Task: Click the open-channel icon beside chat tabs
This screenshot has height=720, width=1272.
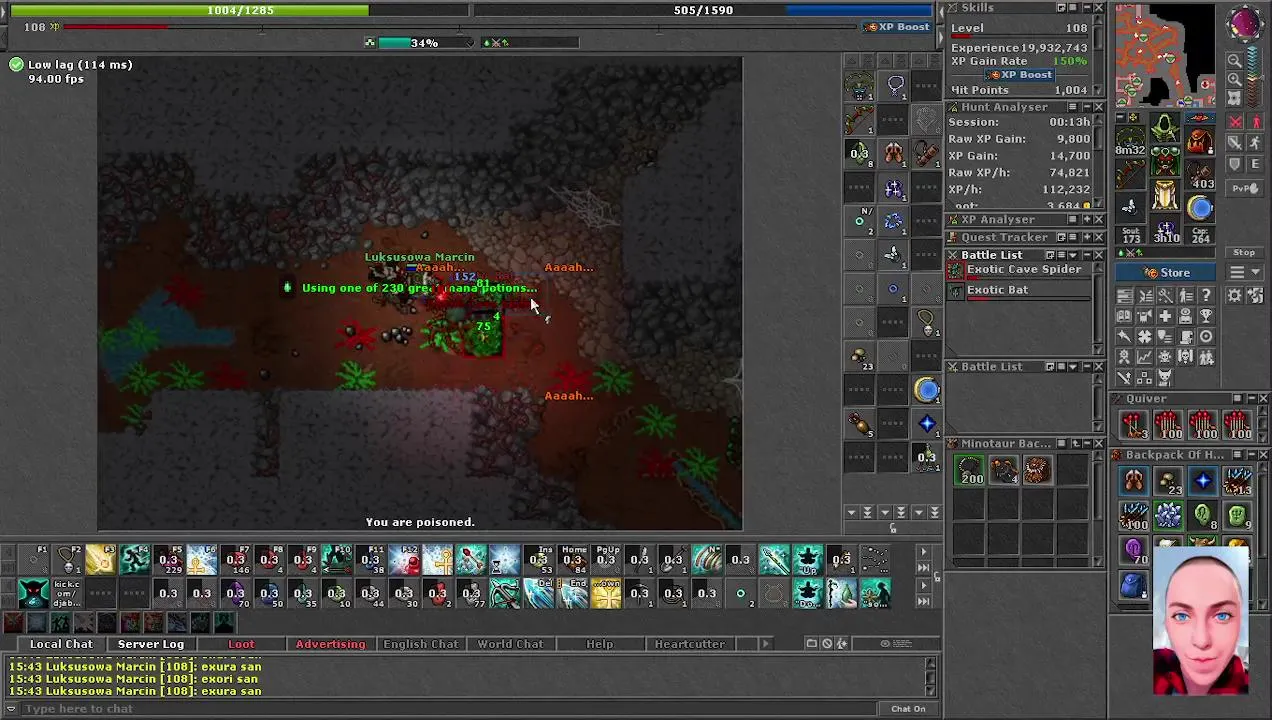Action: (811, 644)
